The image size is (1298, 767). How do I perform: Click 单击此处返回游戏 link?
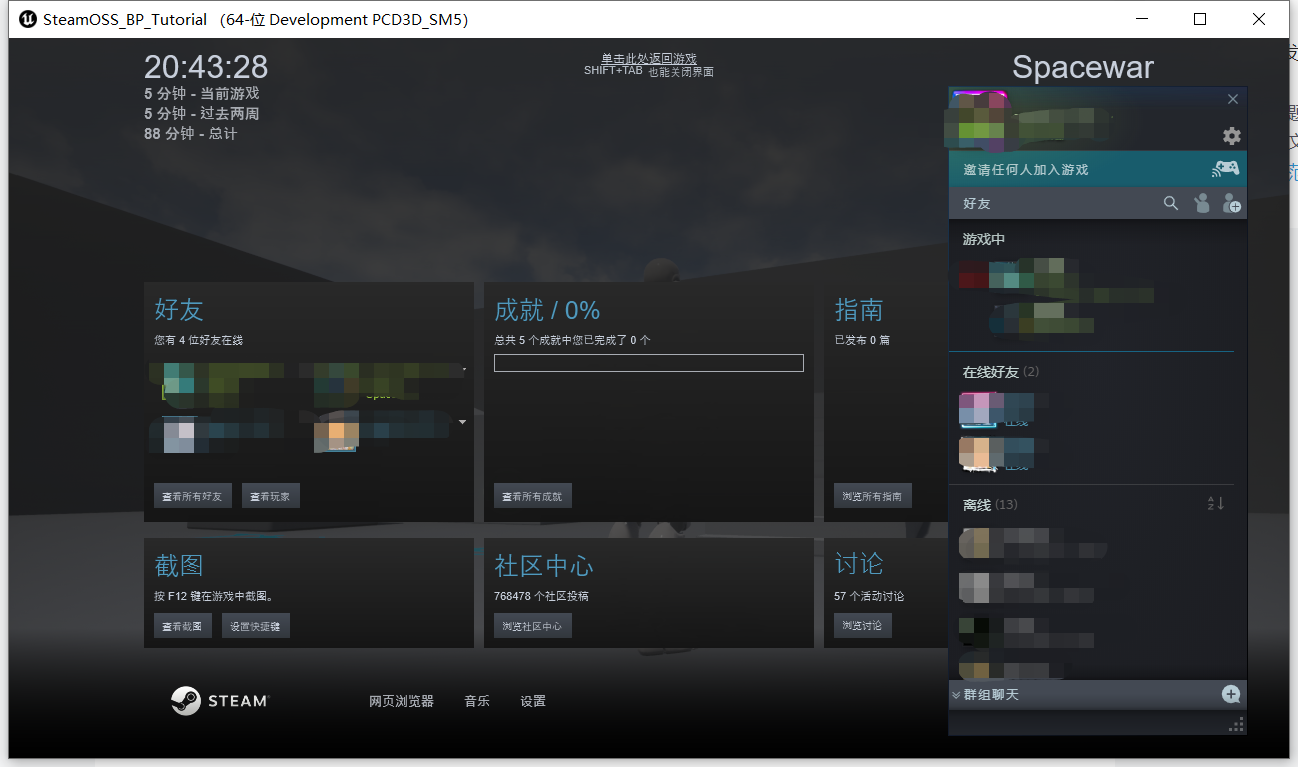point(648,58)
